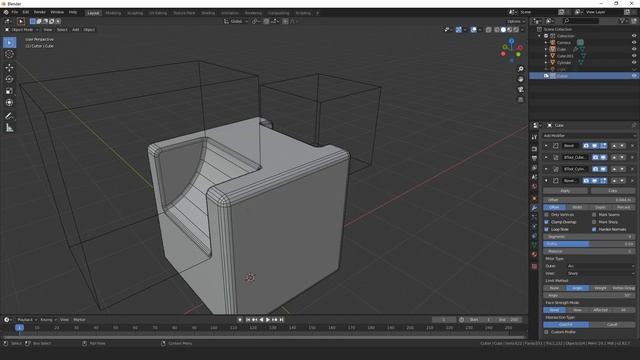This screenshot has width=640, height=360.
Task: Collapse the Collection in outliner
Action: 540,36
